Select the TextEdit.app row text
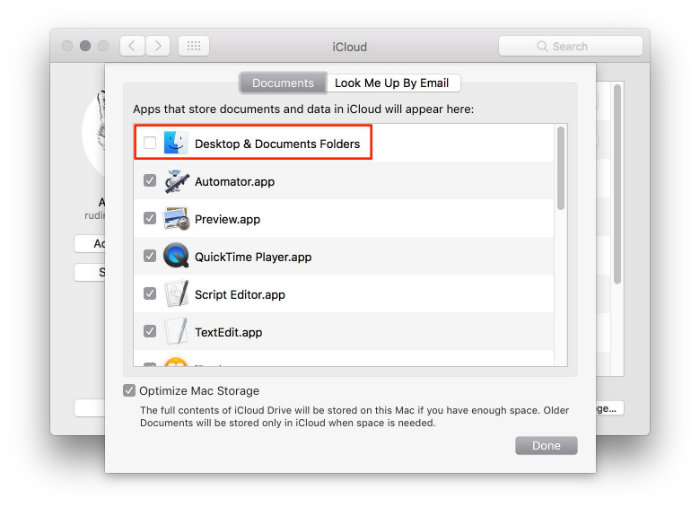Viewport: 700px width, 507px height. click(229, 332)
